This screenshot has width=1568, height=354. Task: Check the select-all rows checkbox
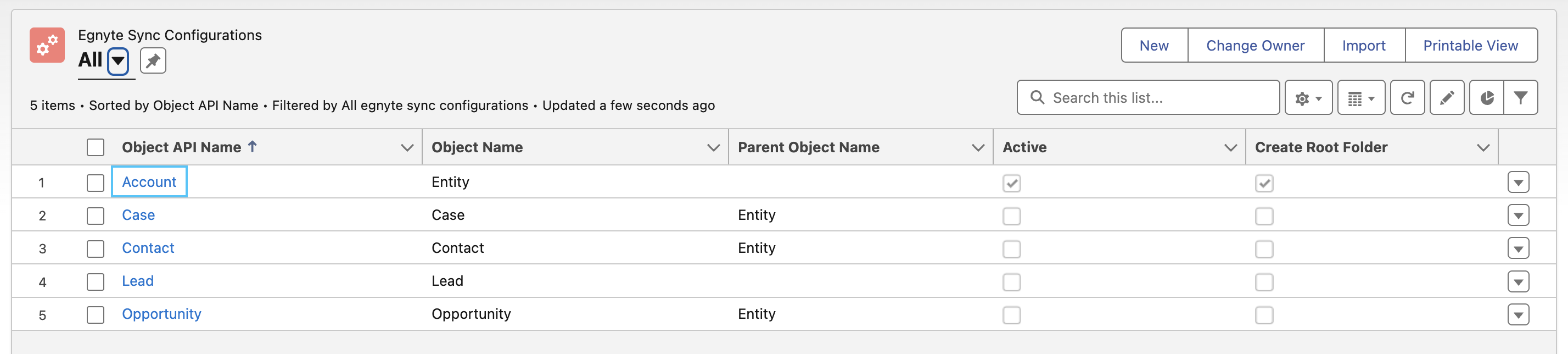[96, 147]
